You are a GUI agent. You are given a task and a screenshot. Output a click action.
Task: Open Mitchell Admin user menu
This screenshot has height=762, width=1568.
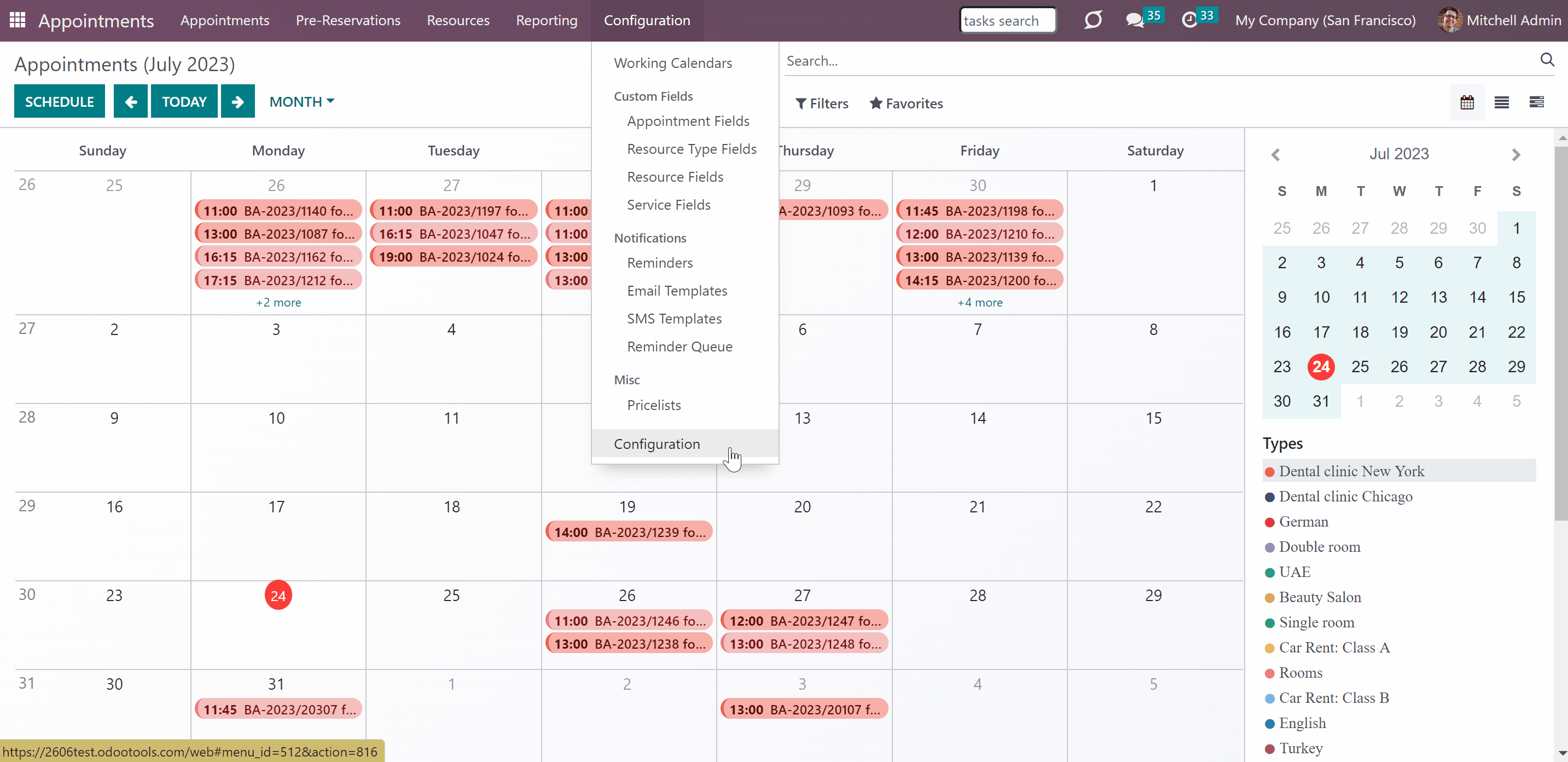[1499, 20]
